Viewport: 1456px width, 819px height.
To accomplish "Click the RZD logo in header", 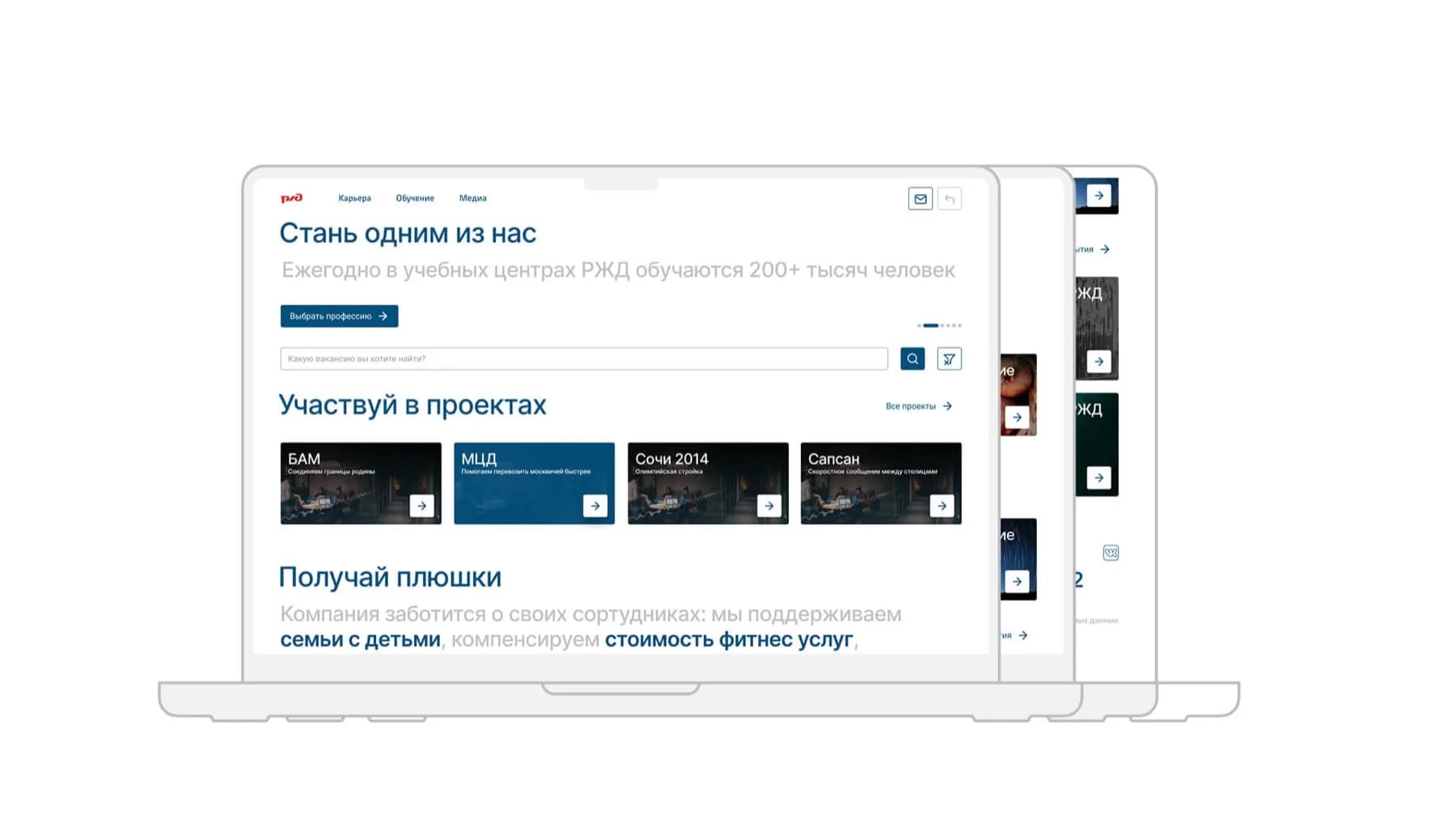I will tap(291, 198).
